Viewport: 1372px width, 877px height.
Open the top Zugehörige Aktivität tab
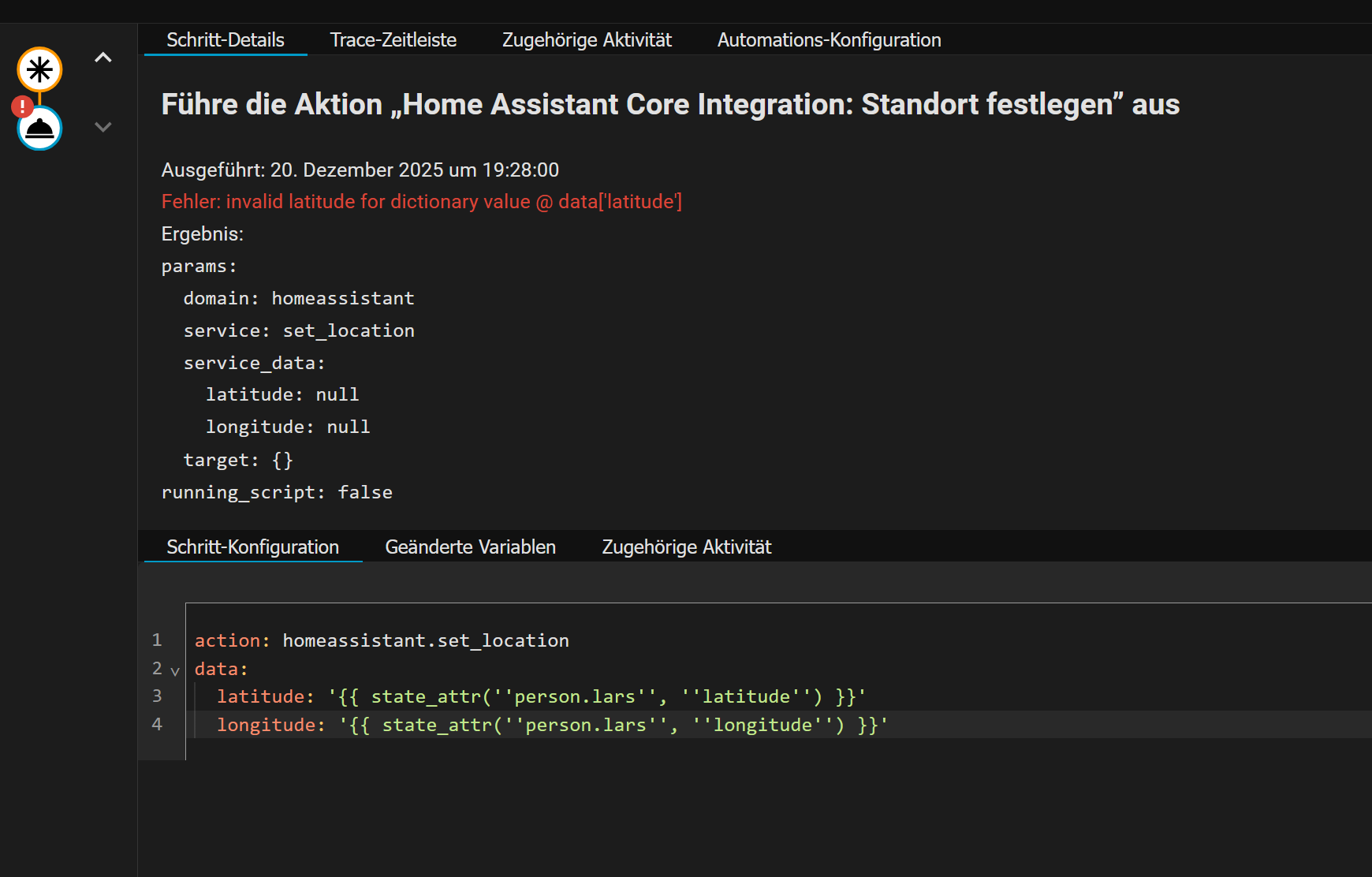pos(587,40)
